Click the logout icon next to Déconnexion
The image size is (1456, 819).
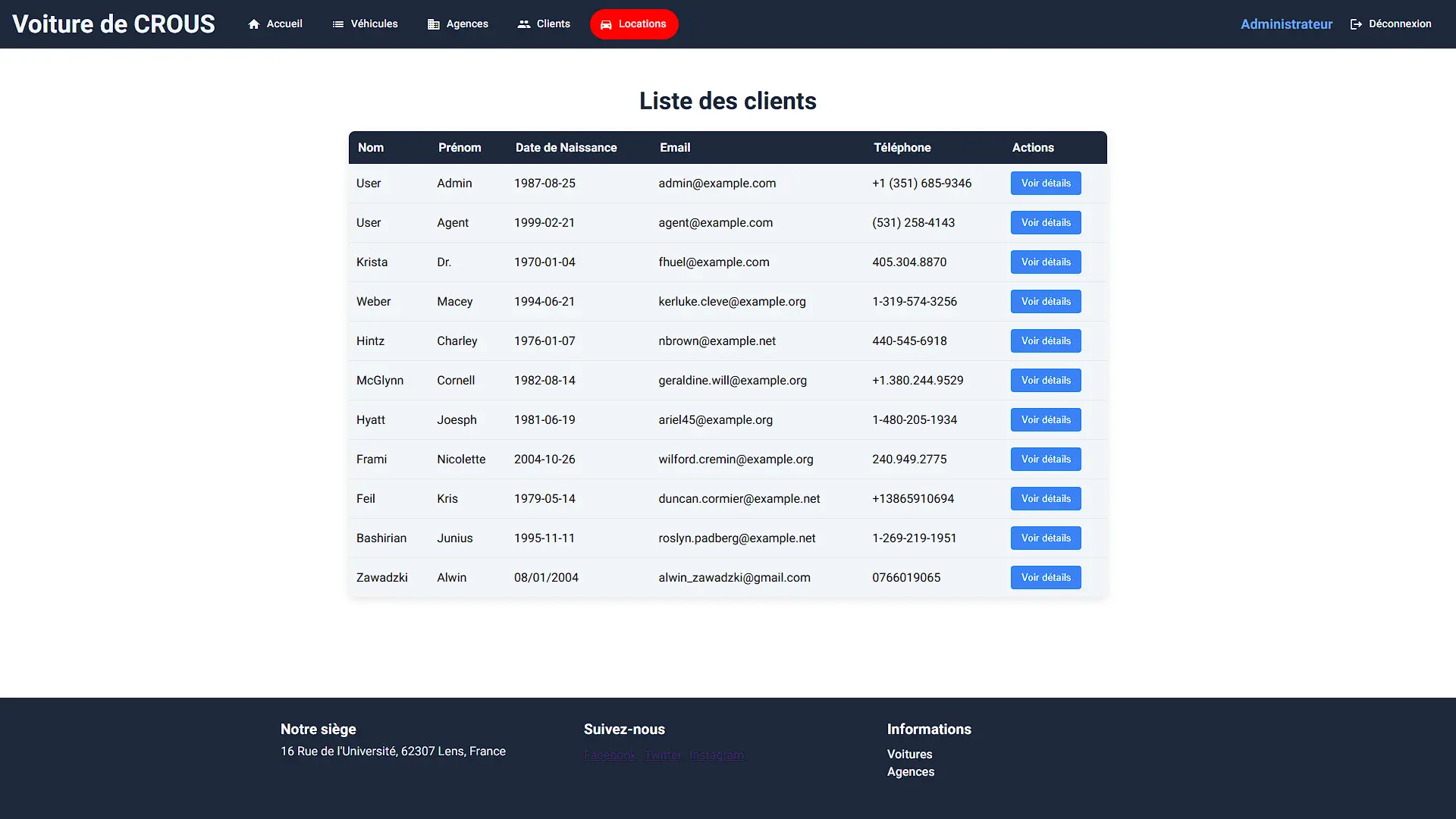point(1355,24)
